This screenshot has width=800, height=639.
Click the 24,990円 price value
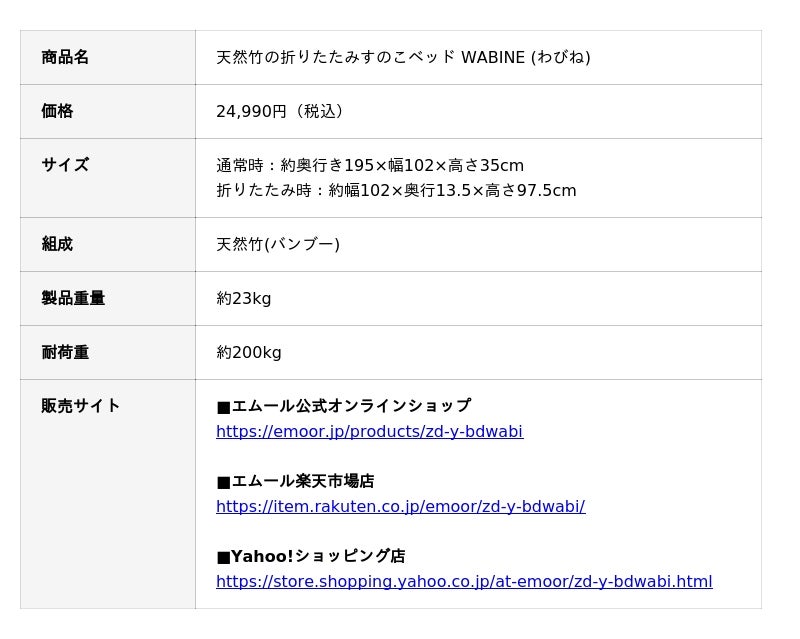coord(284,111)
